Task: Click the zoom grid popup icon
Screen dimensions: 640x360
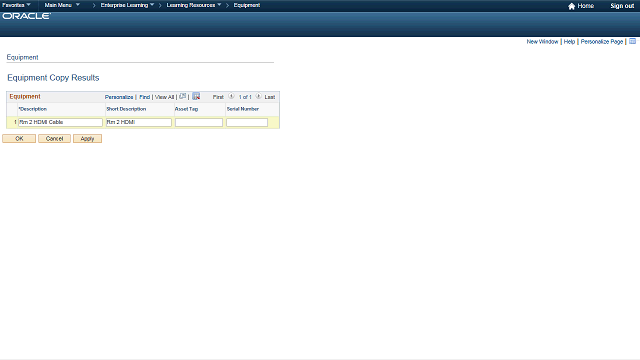Action: click(x=182, y=96)
